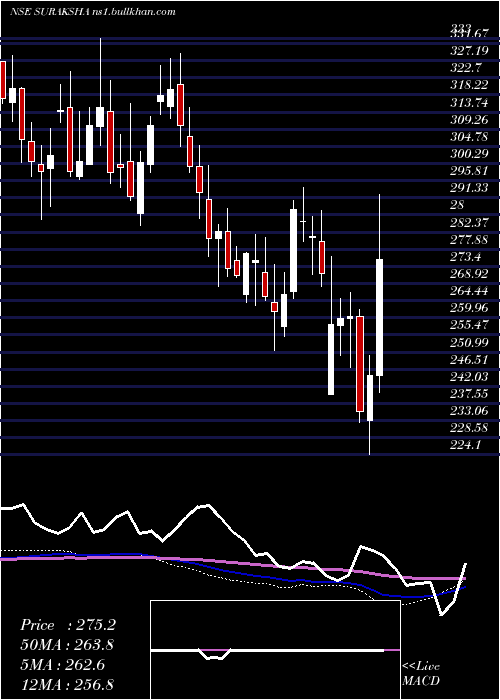Click the 12MA : 256.8 readout
This screenshot has height=700, width=500.
pyautogui.click(x=67, y=684)
